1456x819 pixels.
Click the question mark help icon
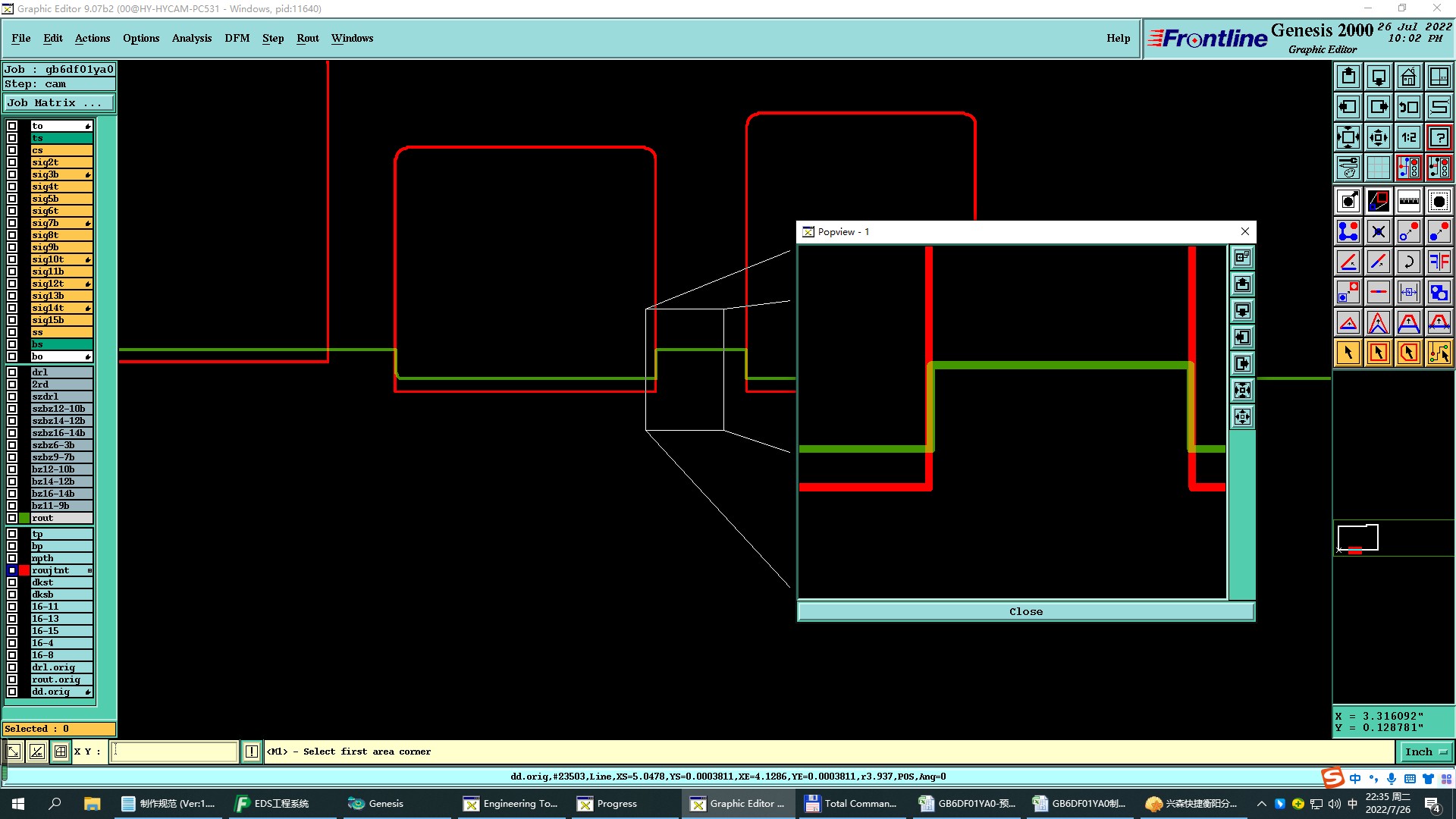[x=1439, y=137]
